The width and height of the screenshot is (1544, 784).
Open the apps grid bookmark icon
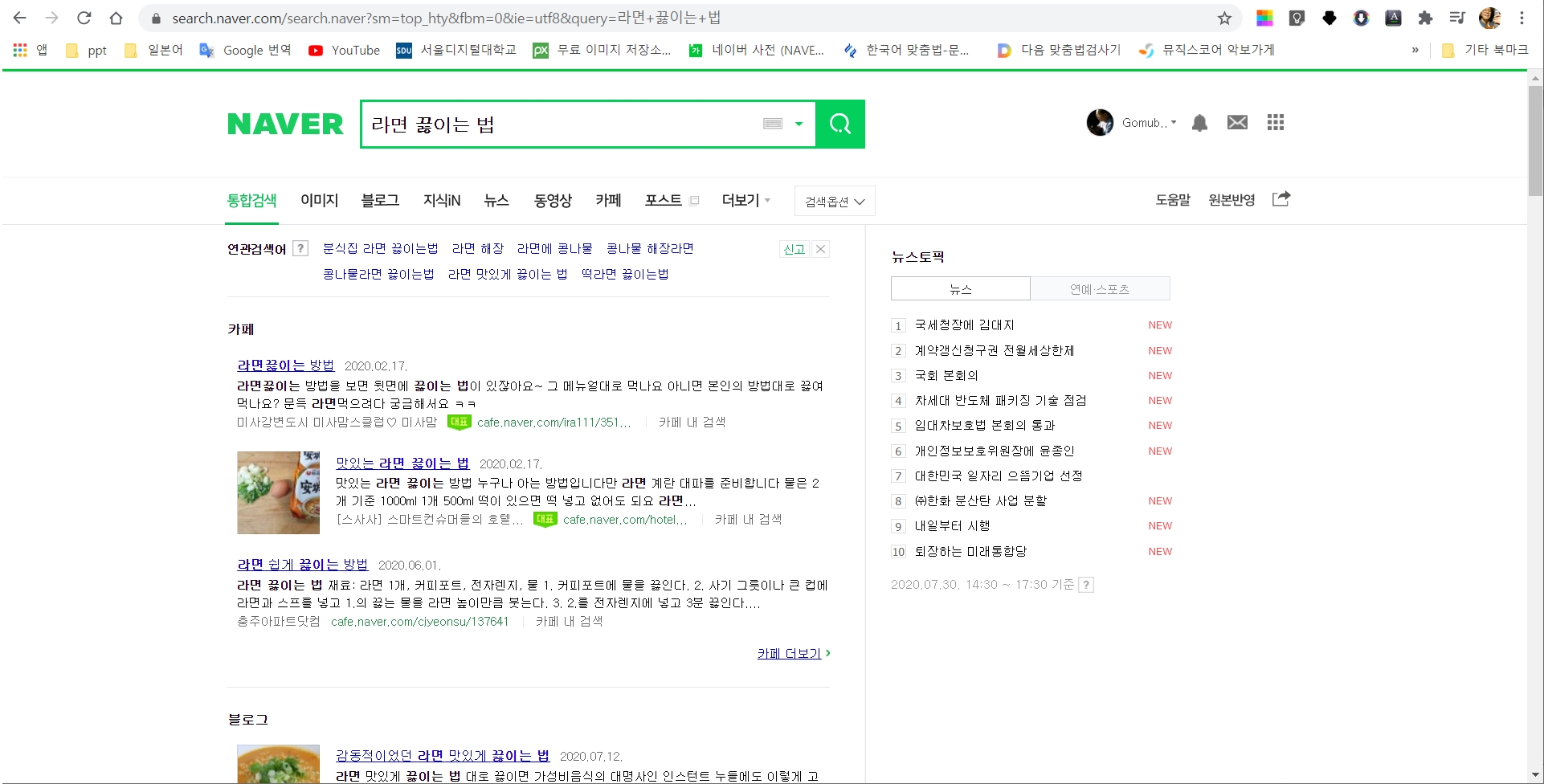point(20,50)
